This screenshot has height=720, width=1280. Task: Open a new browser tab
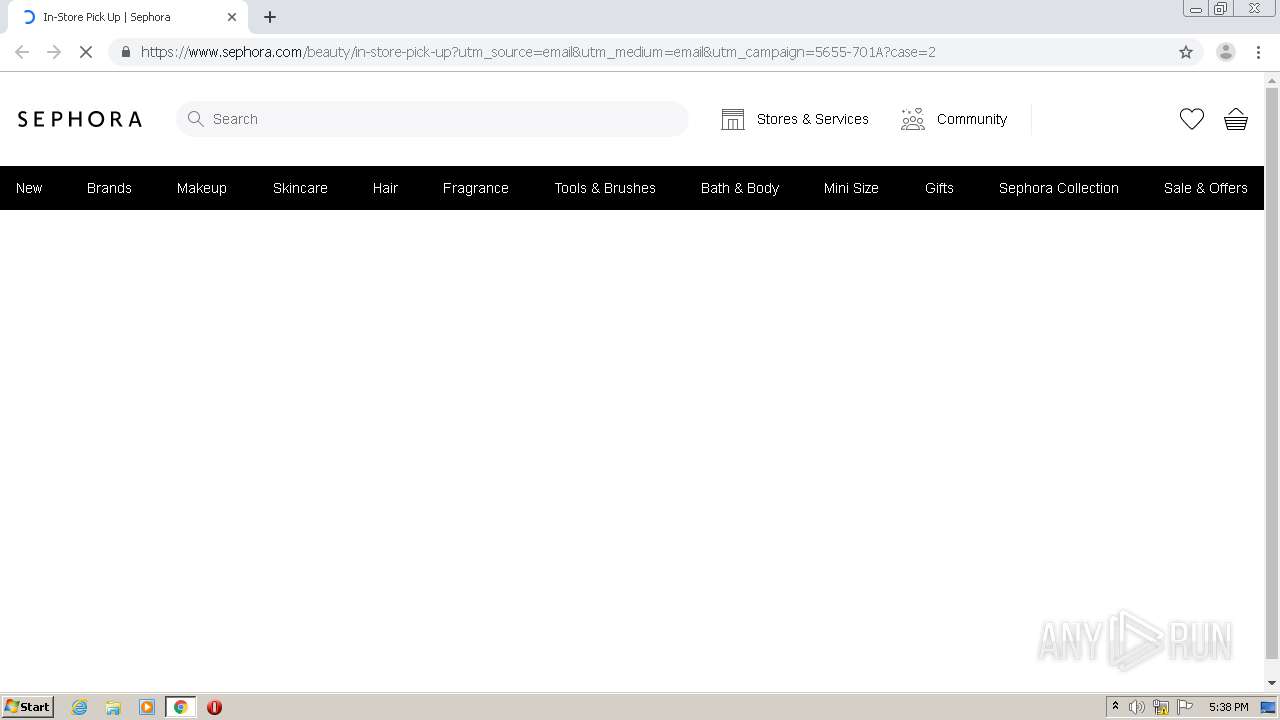(x=270, y=17)
